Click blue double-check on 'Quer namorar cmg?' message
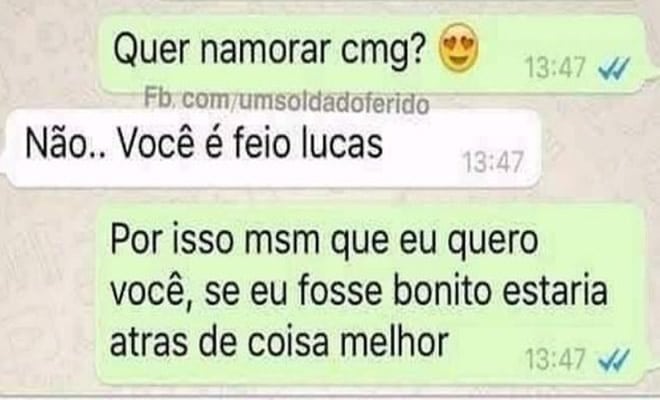 [x=614, y=68]
